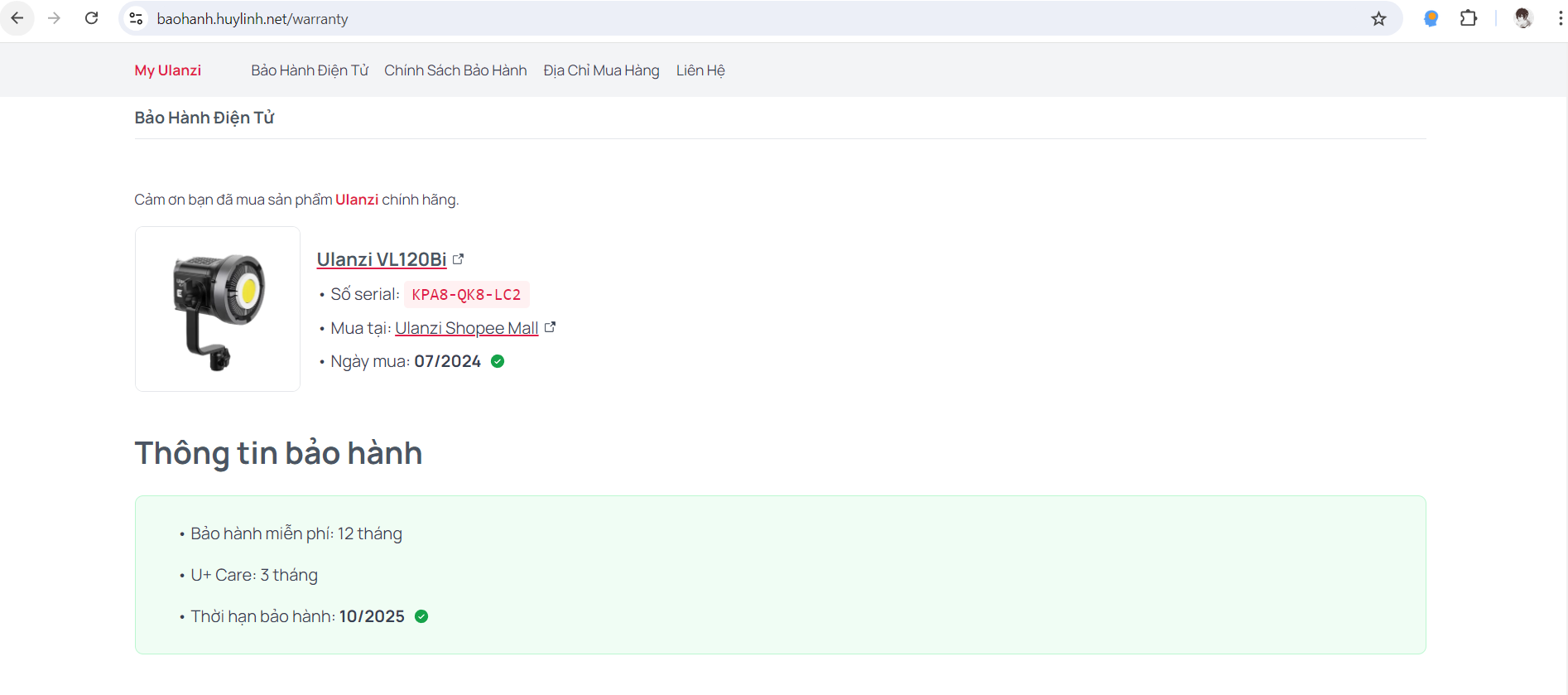The height and width of the screenshot is (695, 1568).
Task: View site information icon in address bar
Action: pos(137,18)
